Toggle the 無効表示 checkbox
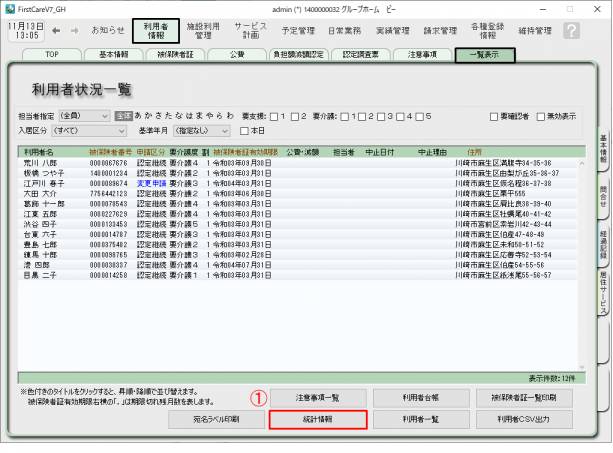 542,116
